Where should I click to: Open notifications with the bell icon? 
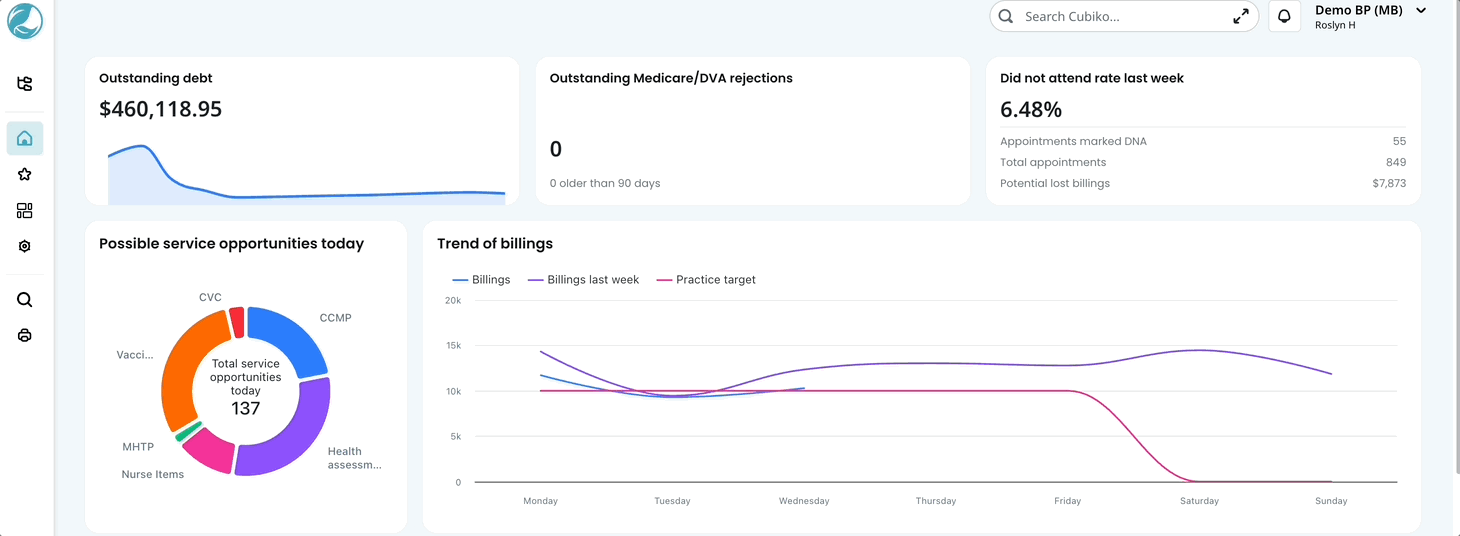[1284, 17]
